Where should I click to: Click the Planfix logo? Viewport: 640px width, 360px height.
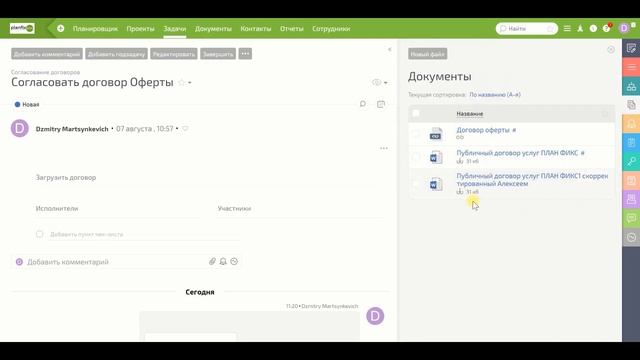point(22,28)
